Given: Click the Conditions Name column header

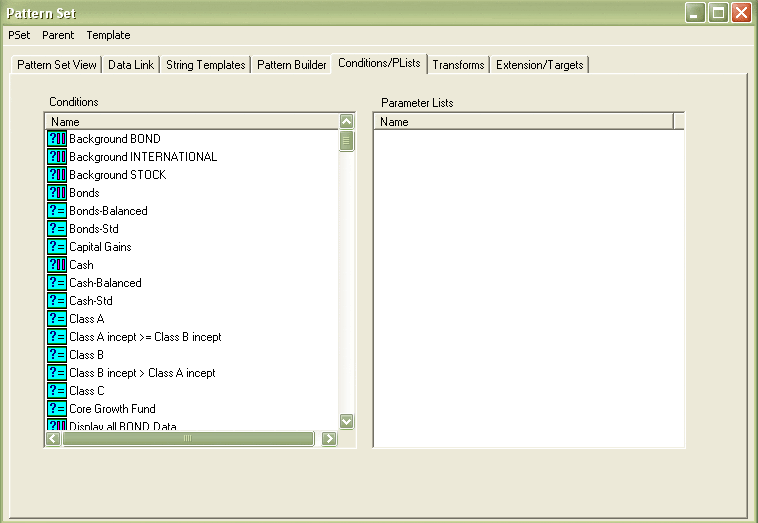Looking at the screenshot, I should click(x=192, y=122).
